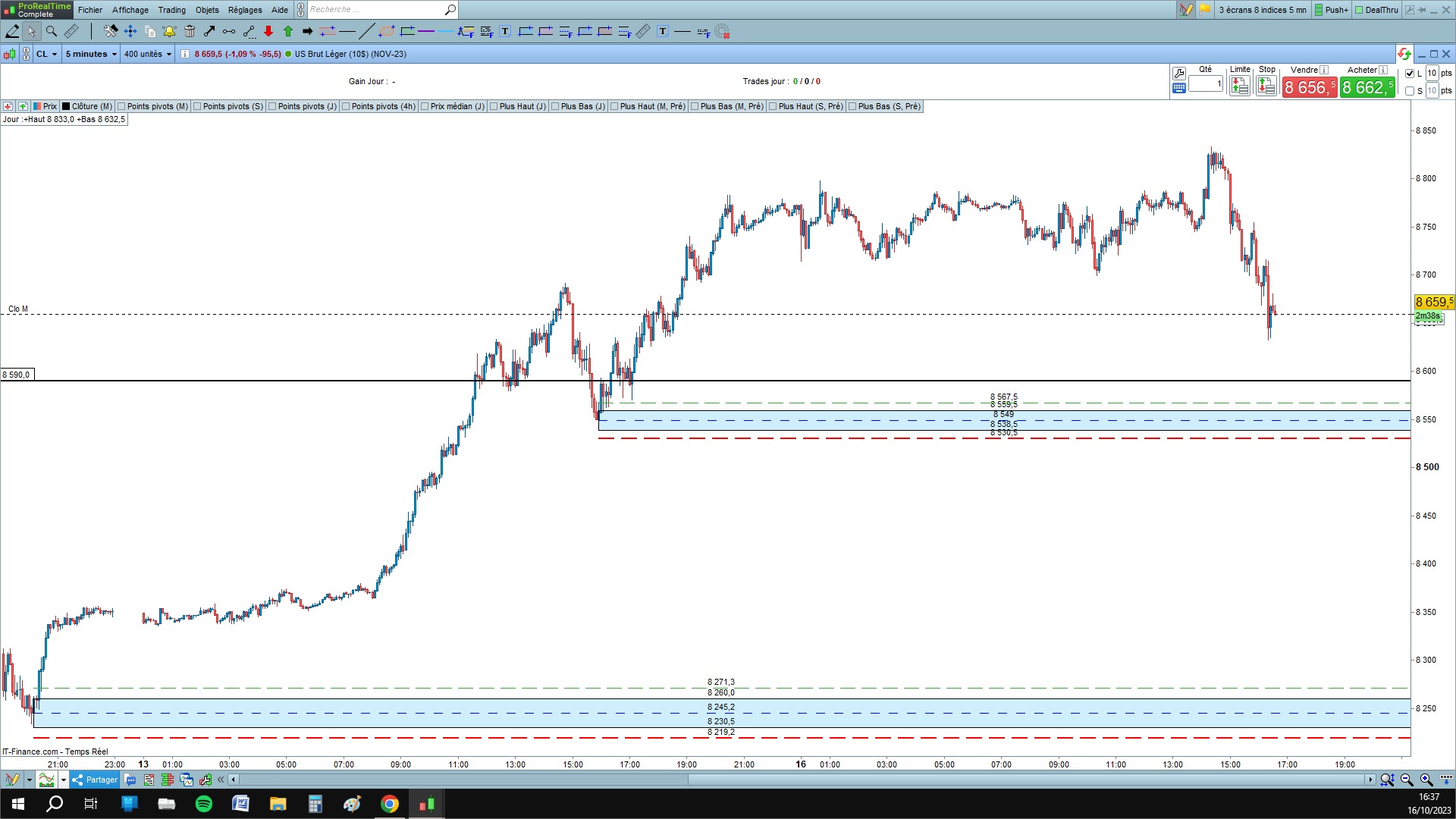Screen dimensions: 1456x819
Task: Toggle the Points pivots (J) checkbox
Action: [273, 106]
